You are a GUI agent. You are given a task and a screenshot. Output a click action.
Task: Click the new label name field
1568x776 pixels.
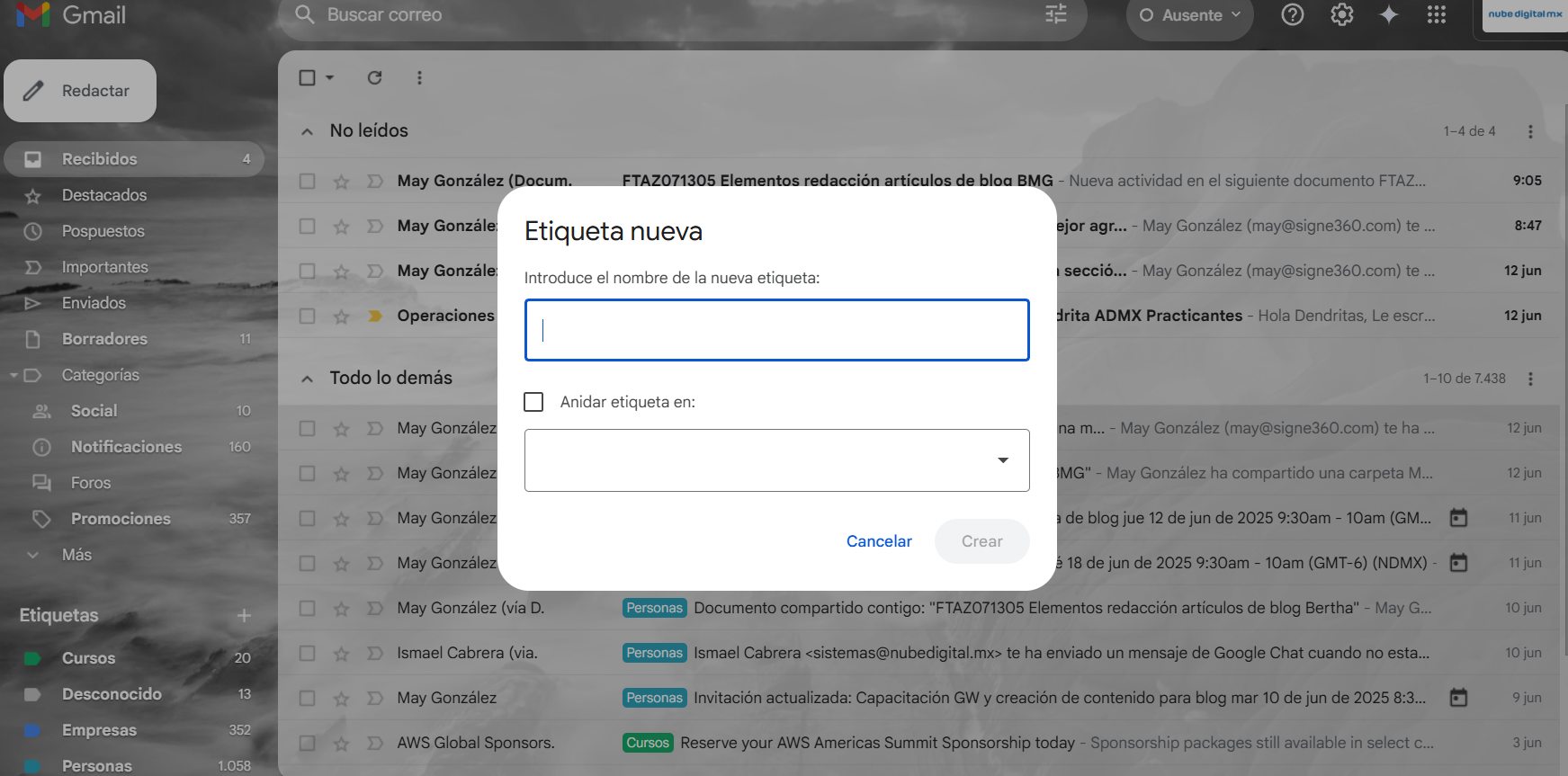(776, 330)
